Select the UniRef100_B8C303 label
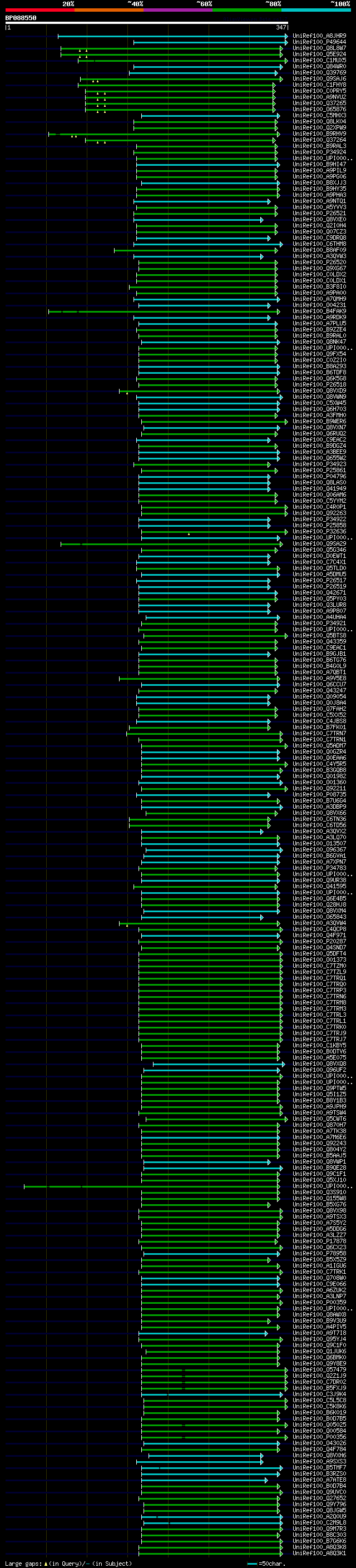This screenshot has width=356, height=1568. coord(319,1535)
